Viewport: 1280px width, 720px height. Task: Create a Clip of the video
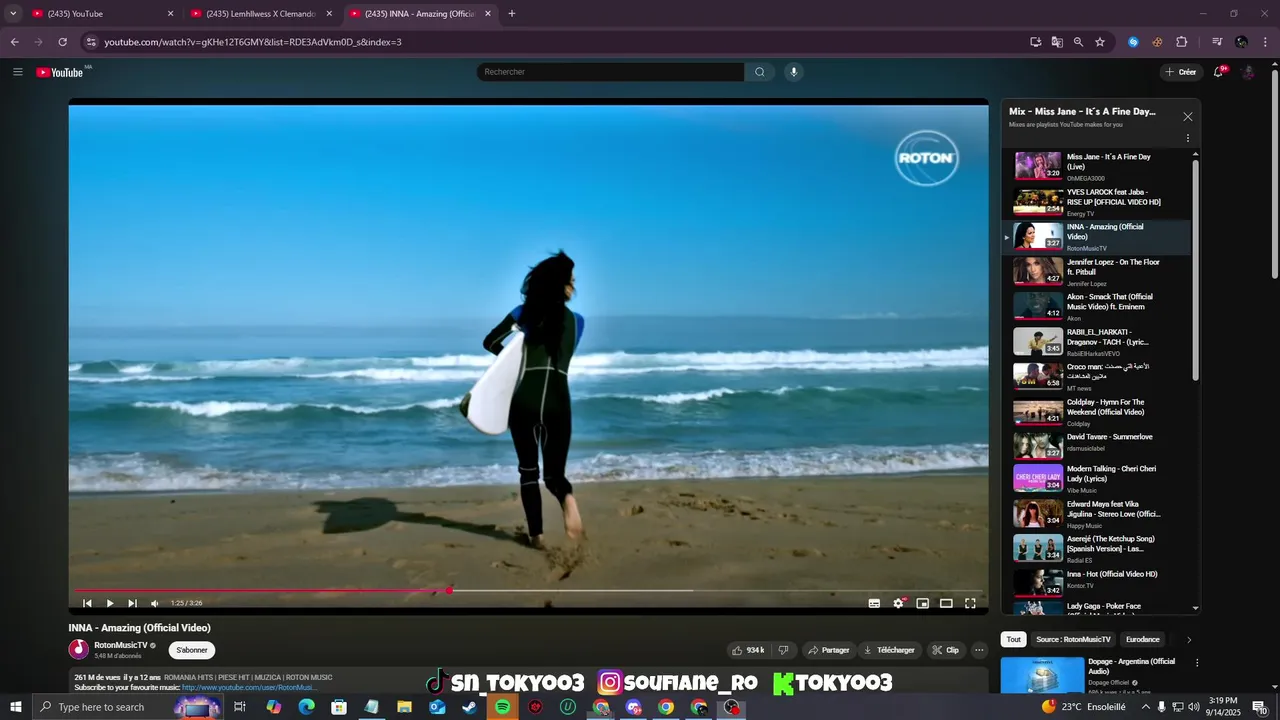945,650
